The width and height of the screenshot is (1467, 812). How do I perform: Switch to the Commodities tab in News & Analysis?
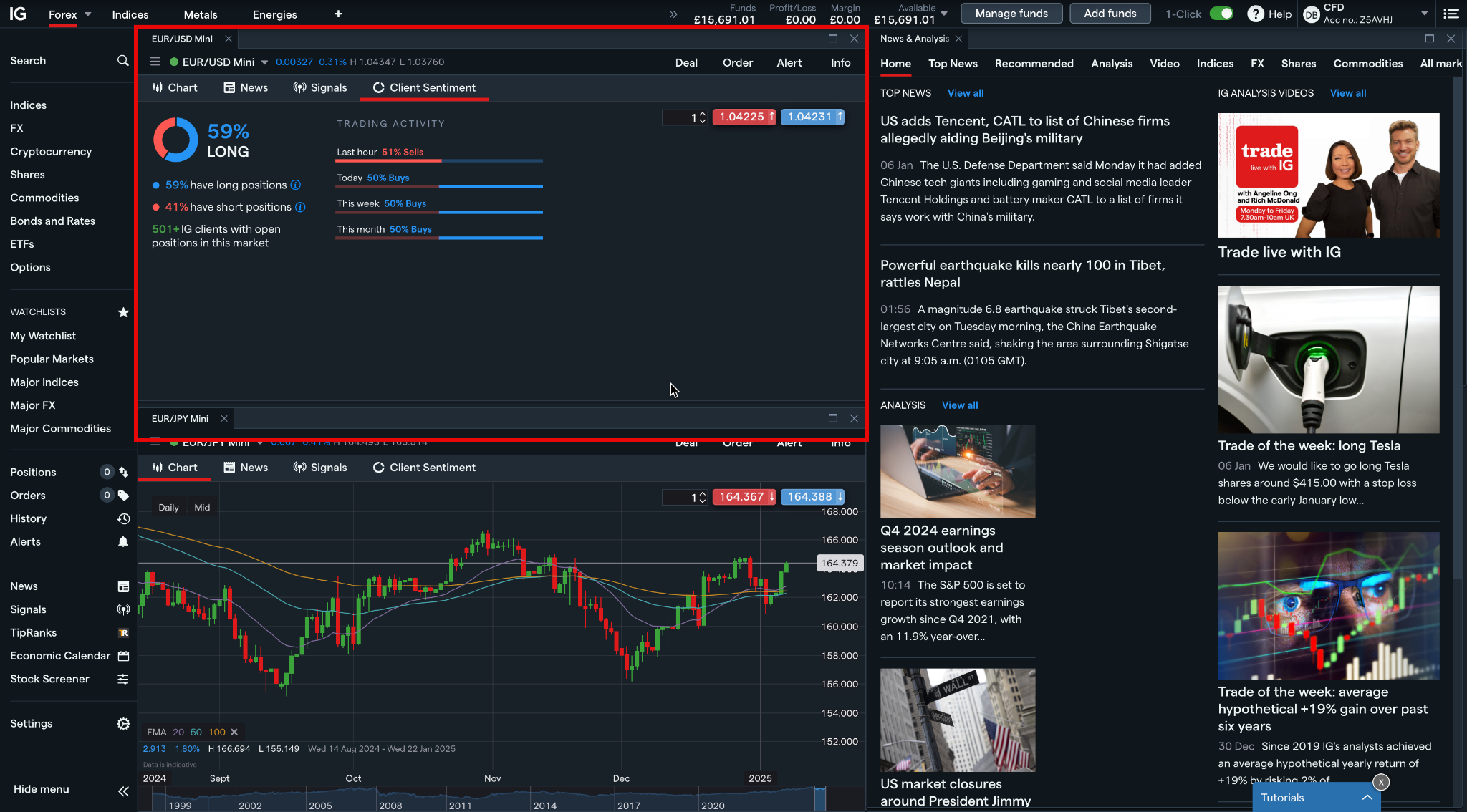tap(1367, 64)
